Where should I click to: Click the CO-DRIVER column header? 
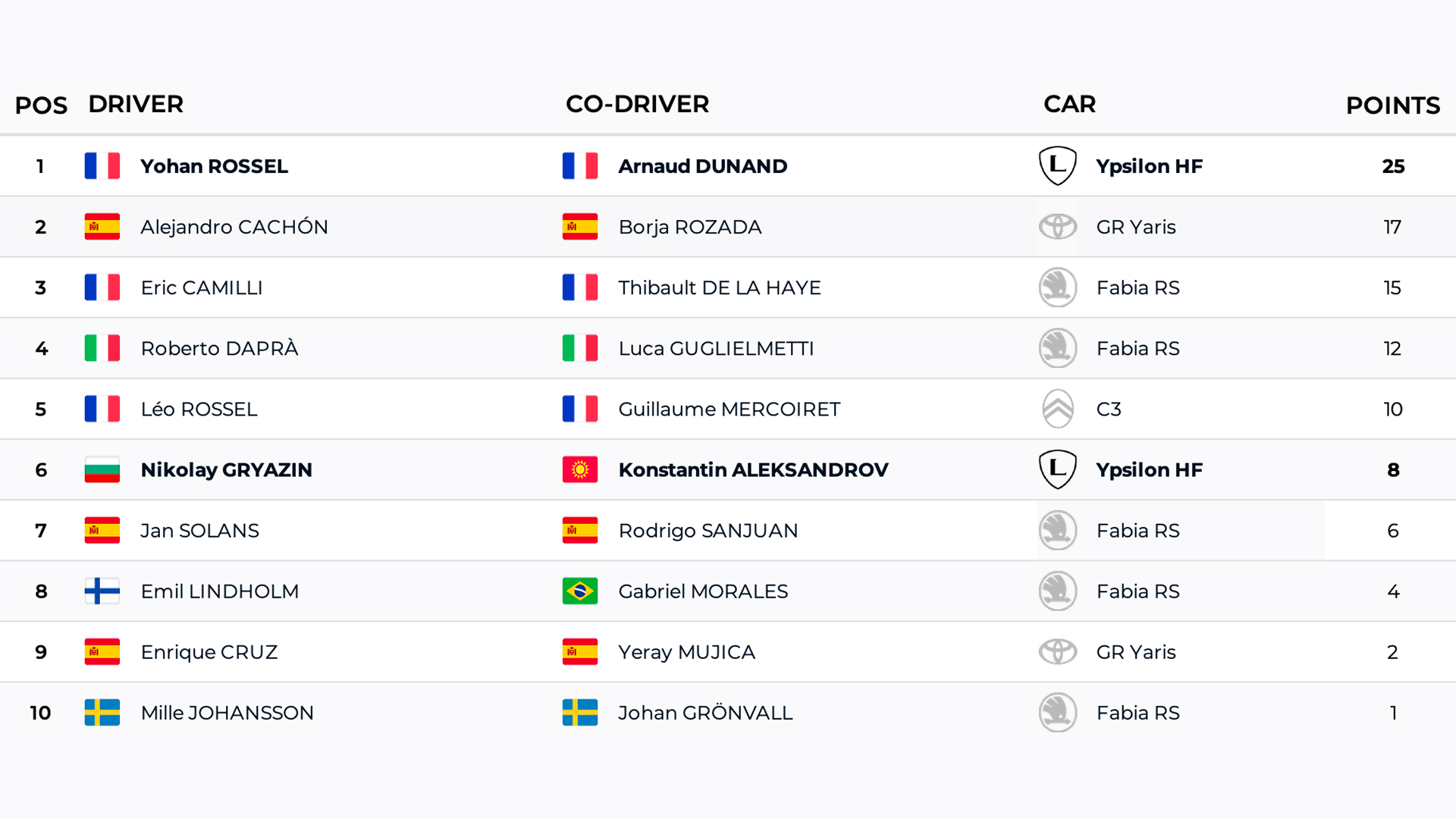637,104
